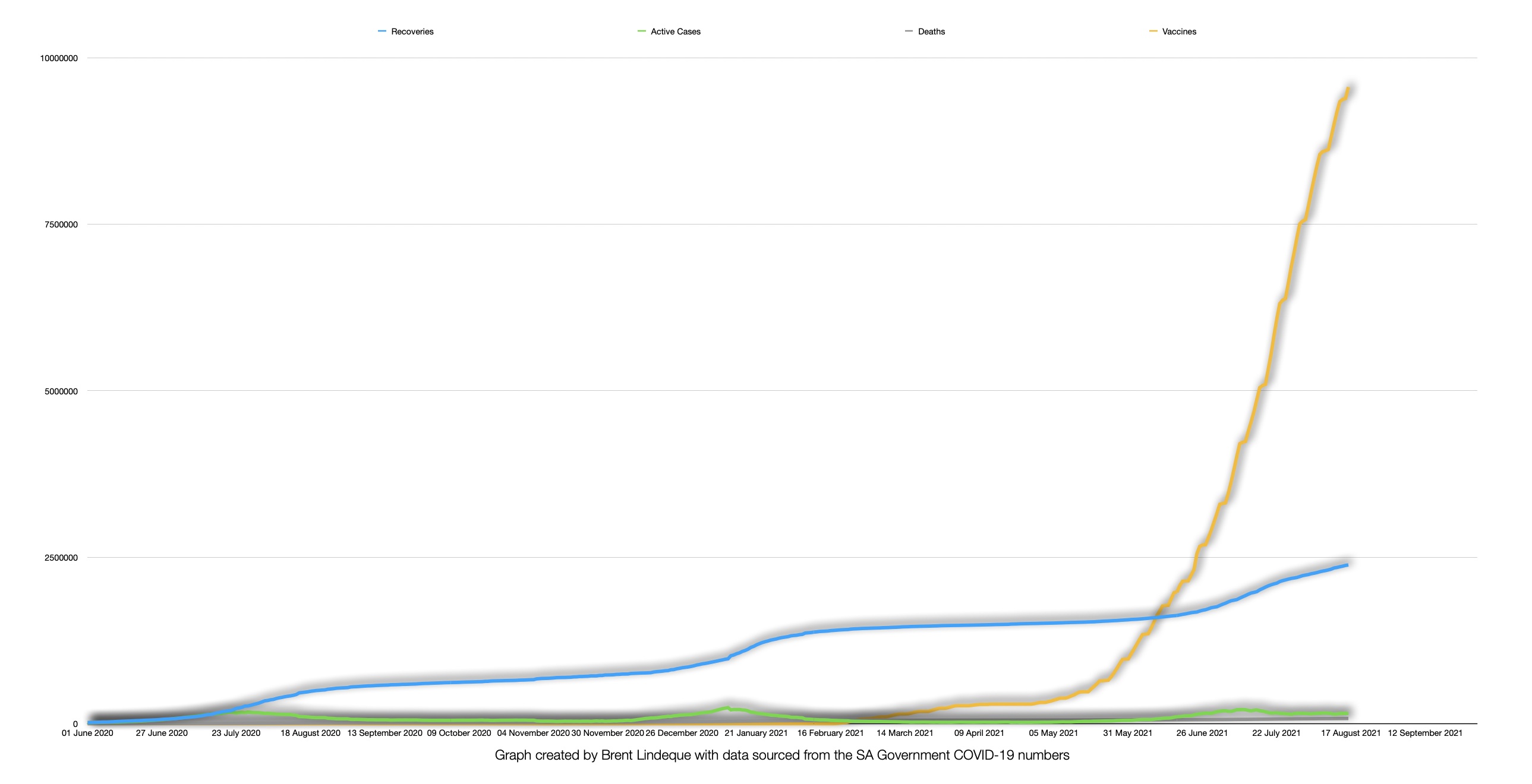Click the 10000000 y-axis label
1532x784 pixels.
pyautogui.click(x=59, y=58)
